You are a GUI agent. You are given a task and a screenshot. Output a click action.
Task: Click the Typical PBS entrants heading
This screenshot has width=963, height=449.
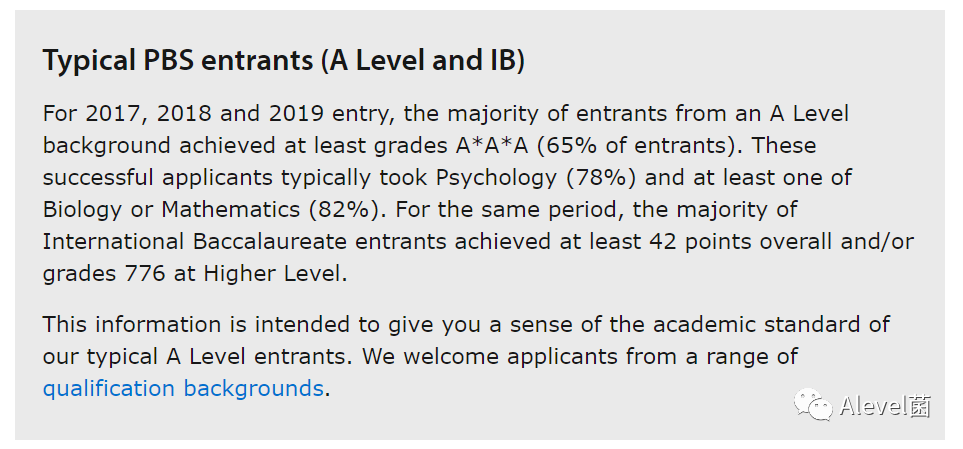(x=284, y=61)
